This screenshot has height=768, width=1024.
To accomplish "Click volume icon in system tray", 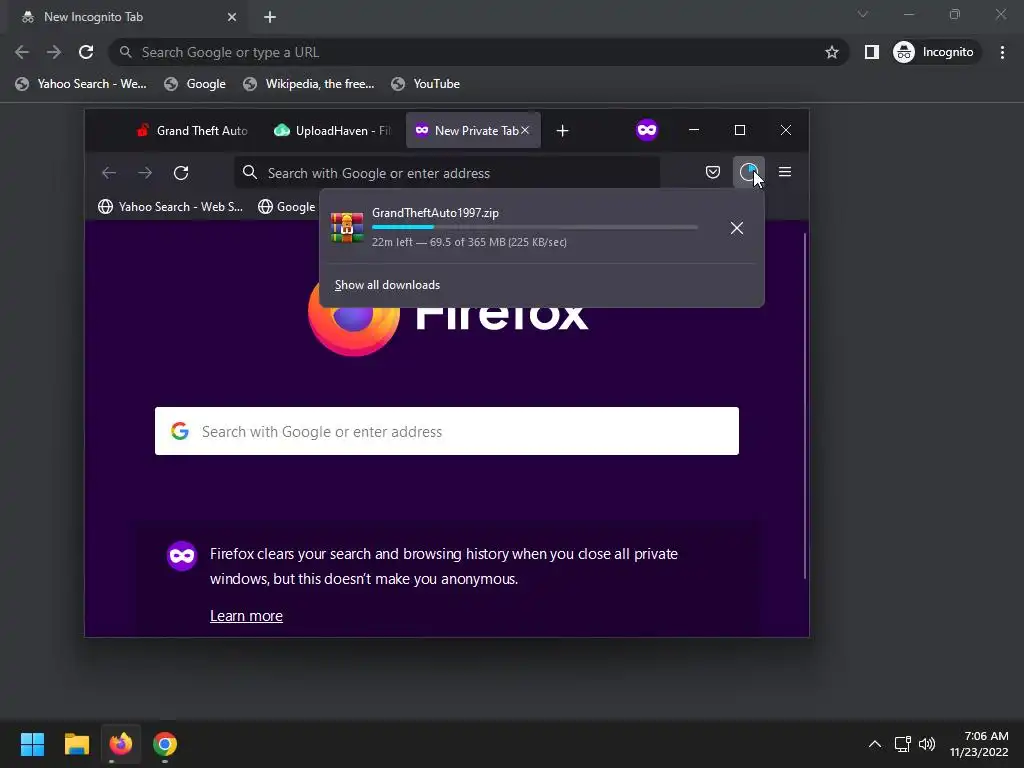I will point(927,744).
